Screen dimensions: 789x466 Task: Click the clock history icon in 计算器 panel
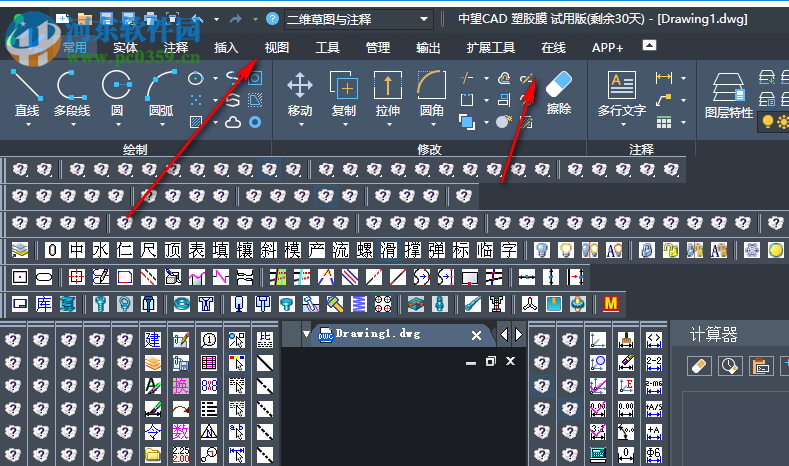[x=730, y=366]
